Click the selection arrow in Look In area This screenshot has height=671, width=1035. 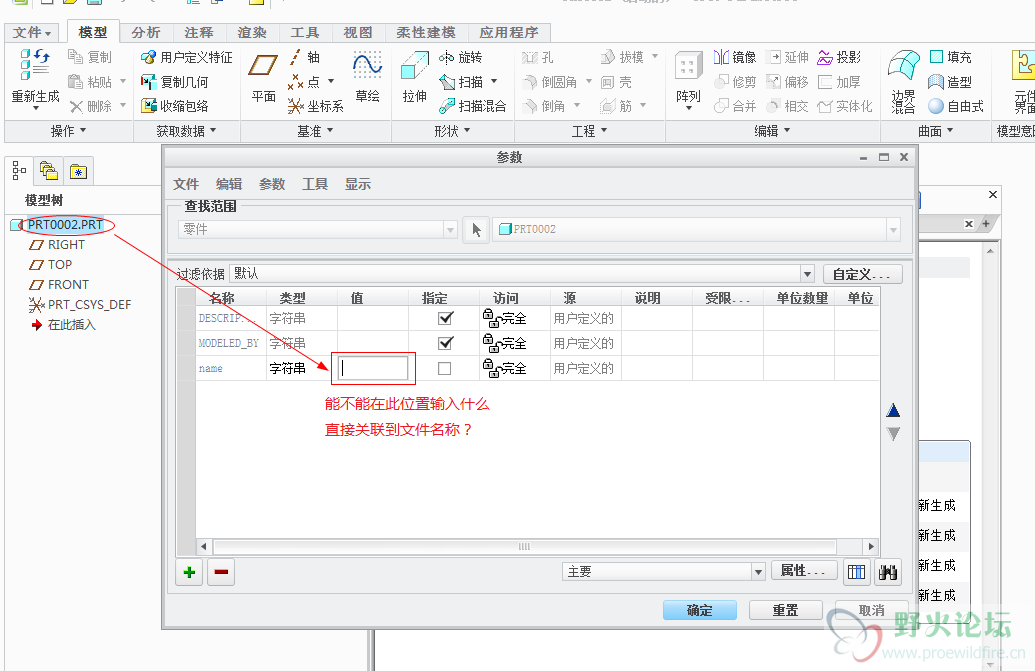point(476,230)
